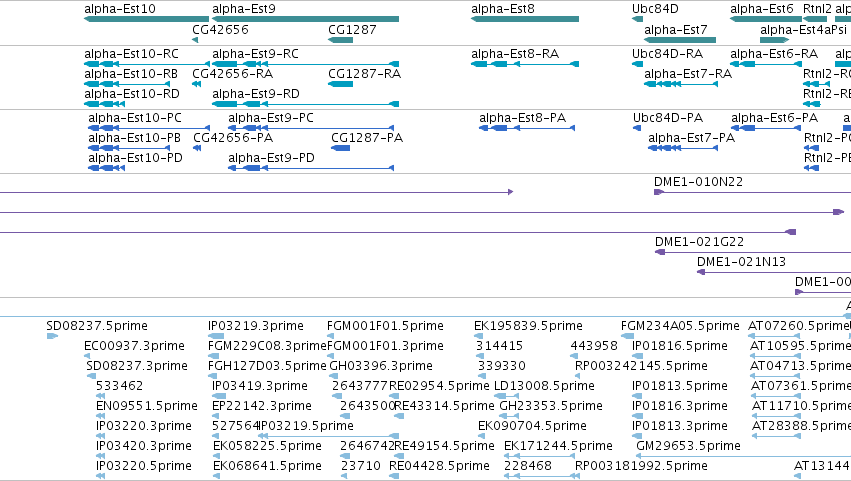Select the Ubc84D-PA protein label
The width and height of the screenshot is (851, 481).
pos(668,118)
